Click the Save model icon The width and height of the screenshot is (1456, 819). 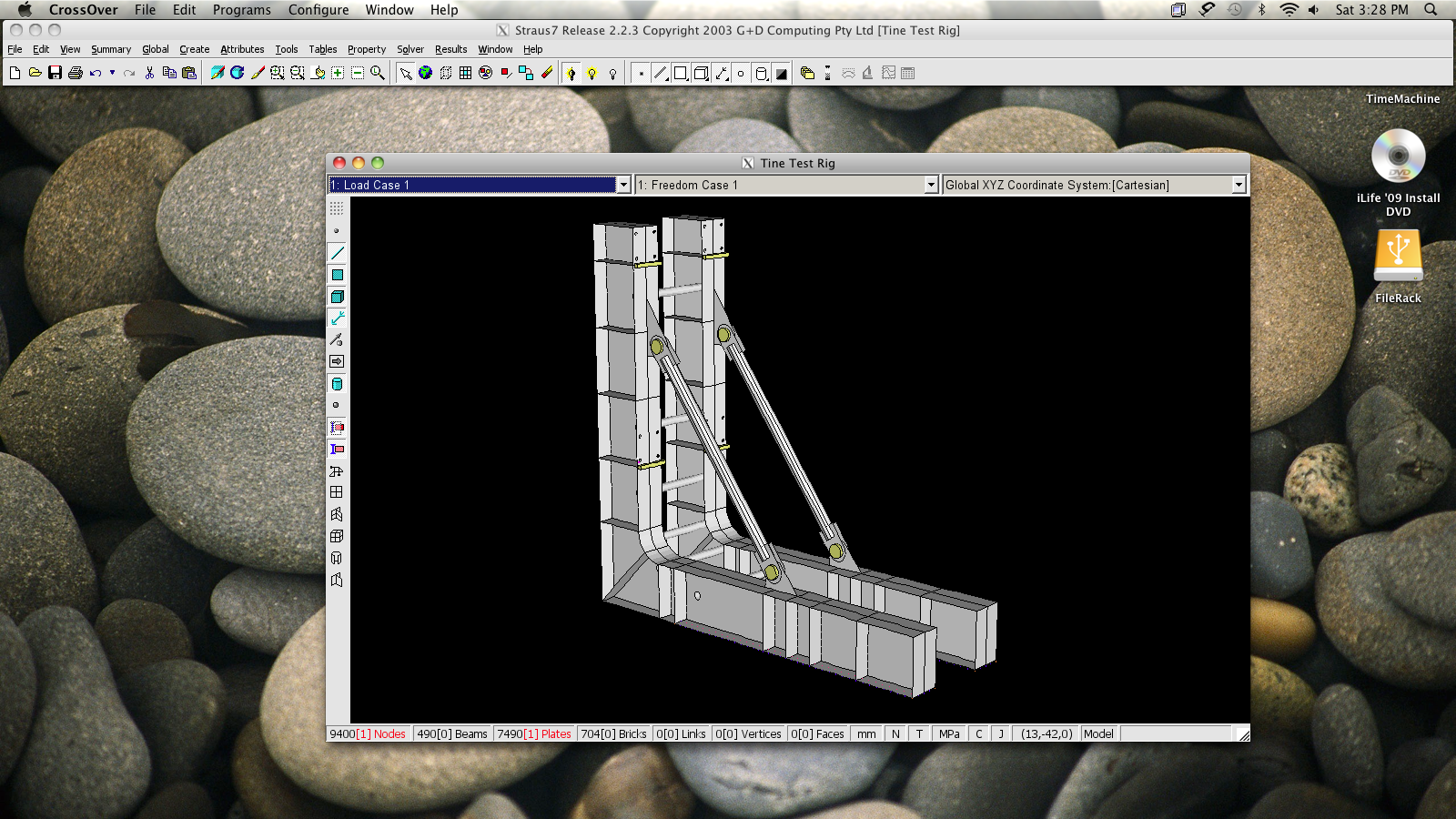(55, 73)
